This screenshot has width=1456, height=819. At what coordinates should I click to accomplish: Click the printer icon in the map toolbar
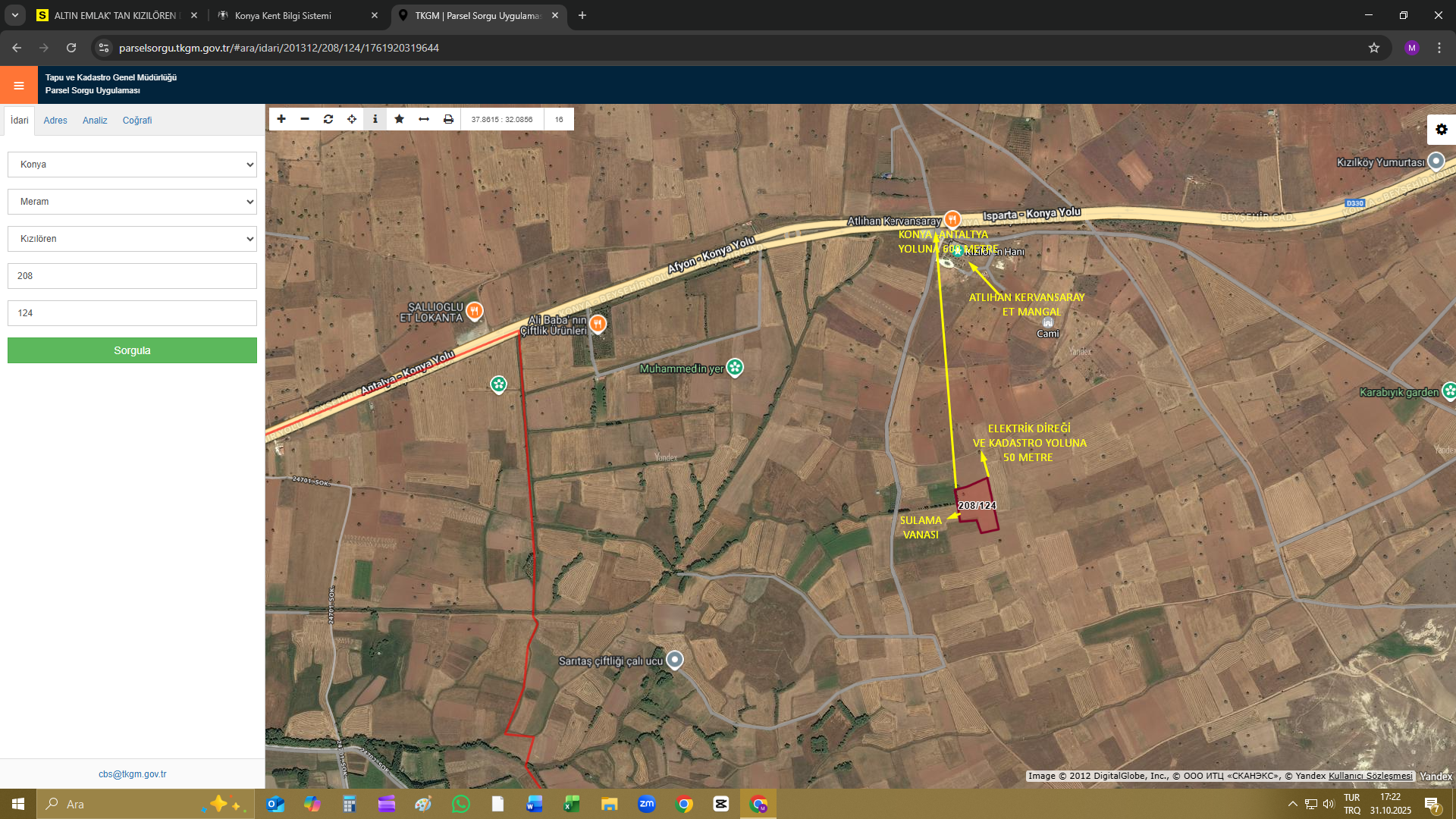click(x=448, y=119)
